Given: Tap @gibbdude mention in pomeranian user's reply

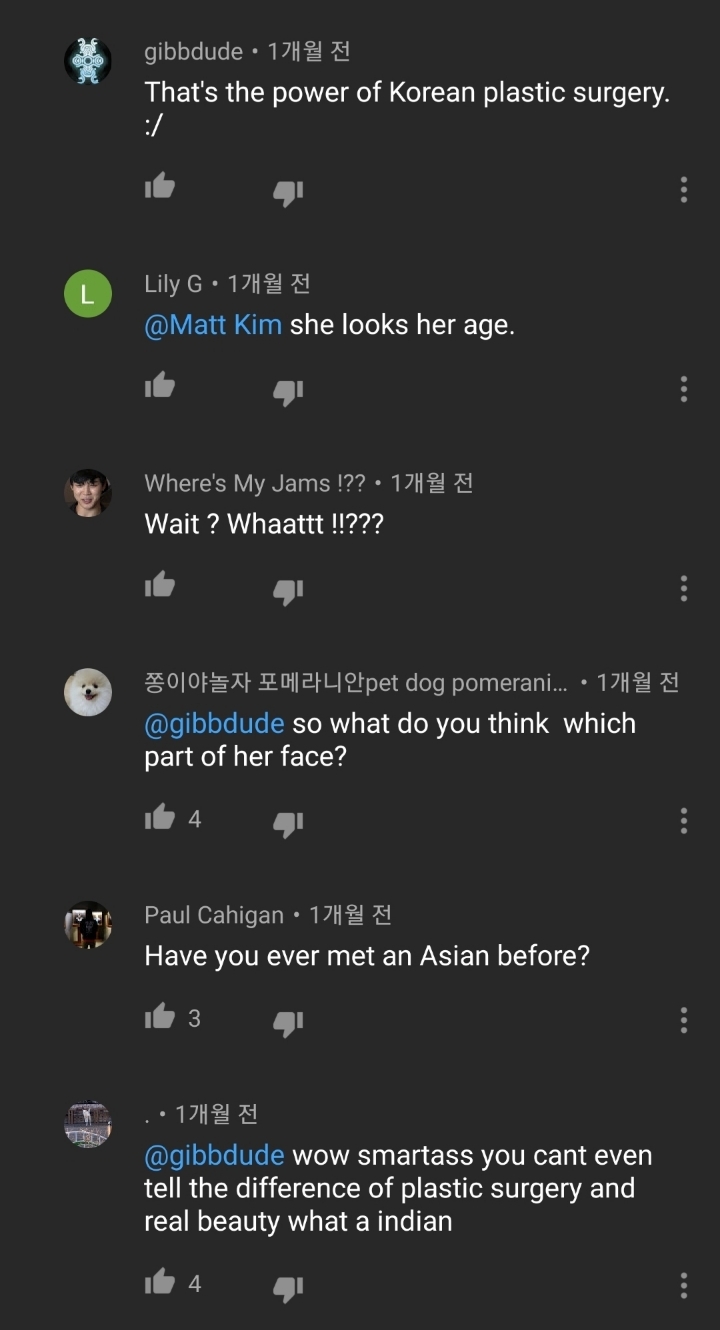Looking at the screenshot, I should coord(214,723).
